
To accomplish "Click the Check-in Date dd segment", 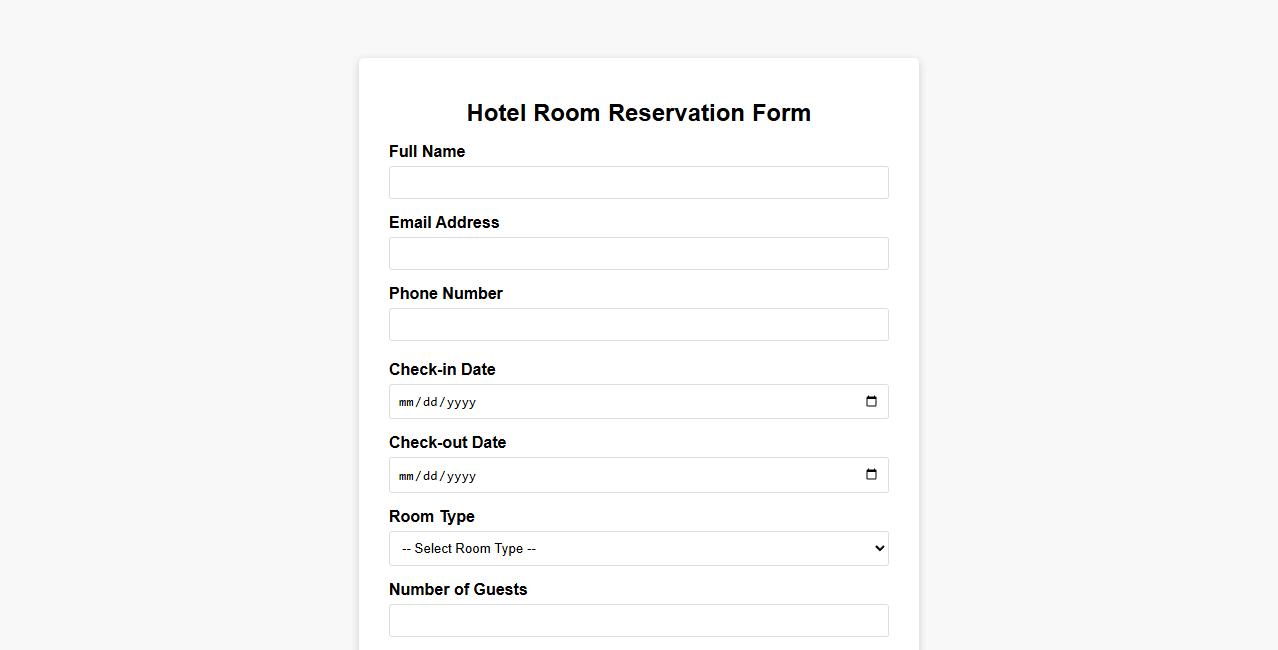I will tap(429, 402).
